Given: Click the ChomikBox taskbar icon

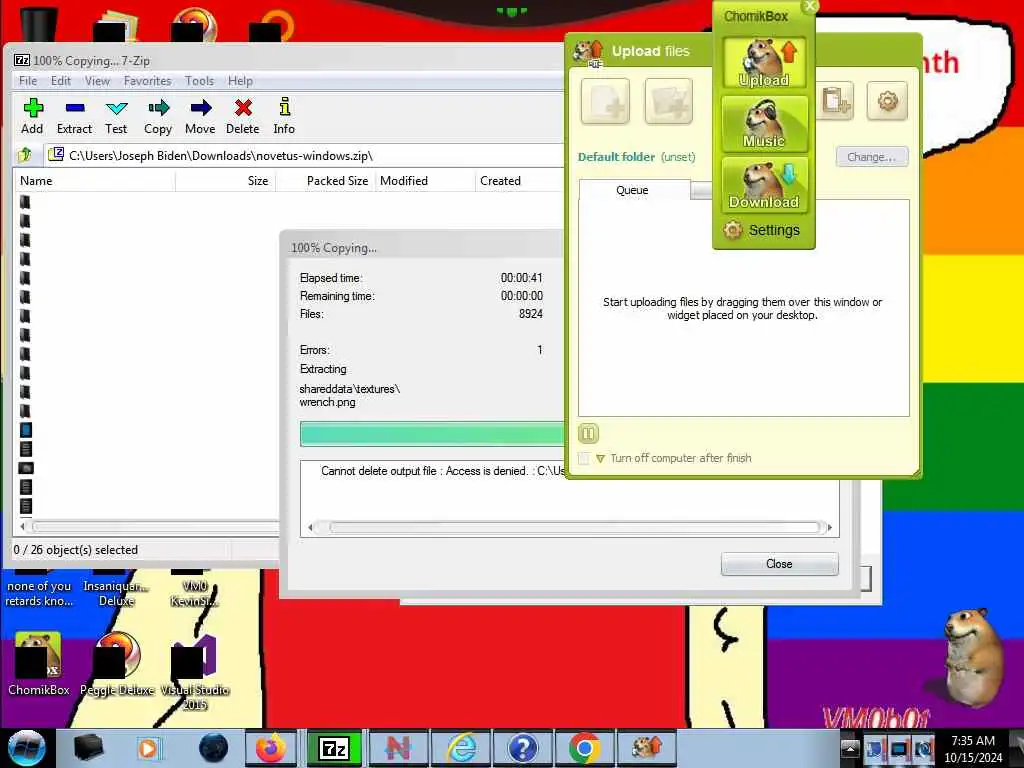Looking at the screenshot, I should 646,748.
